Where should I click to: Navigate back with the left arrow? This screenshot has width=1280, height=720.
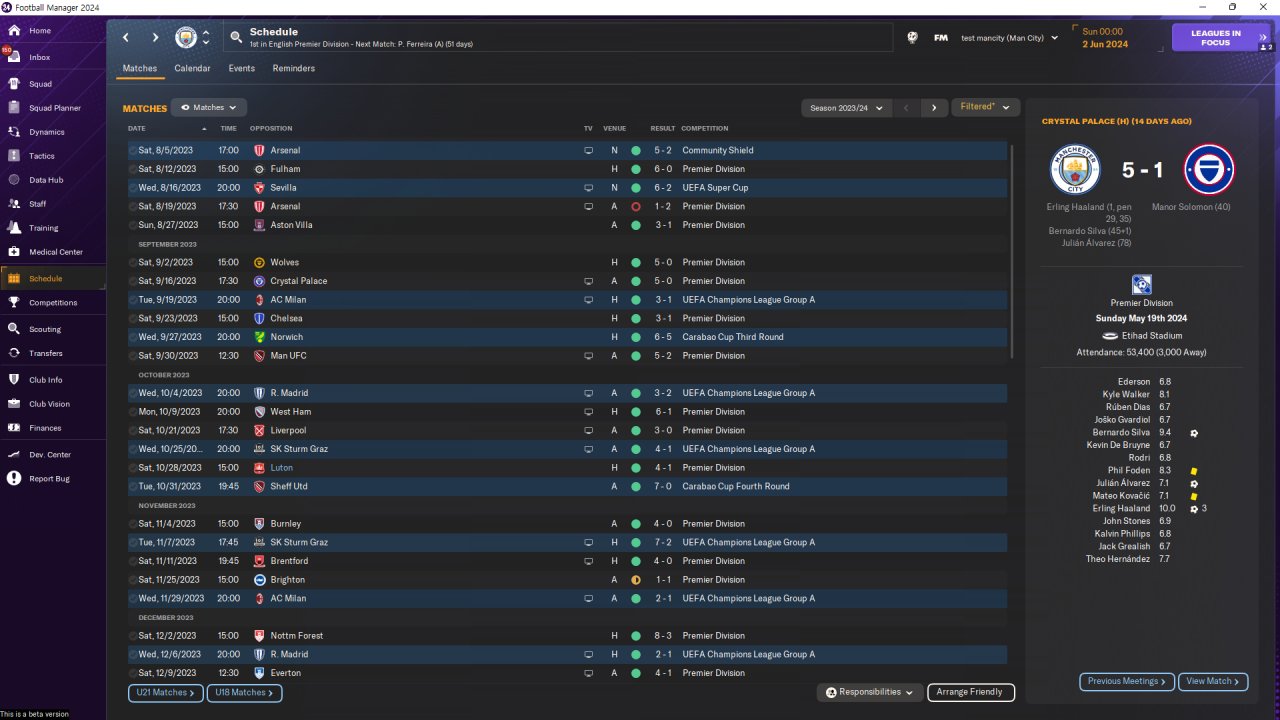pyautogui.click(x=126, y=38)
